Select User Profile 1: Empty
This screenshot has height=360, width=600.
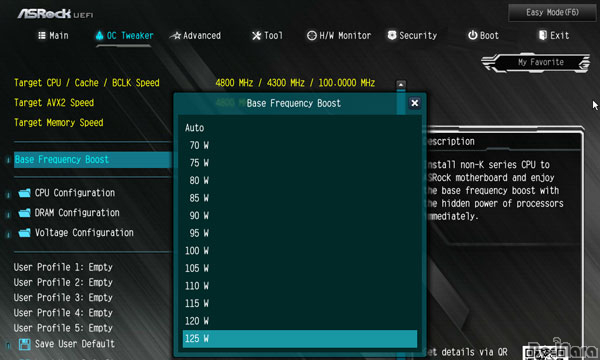click(x=63, y=267)
